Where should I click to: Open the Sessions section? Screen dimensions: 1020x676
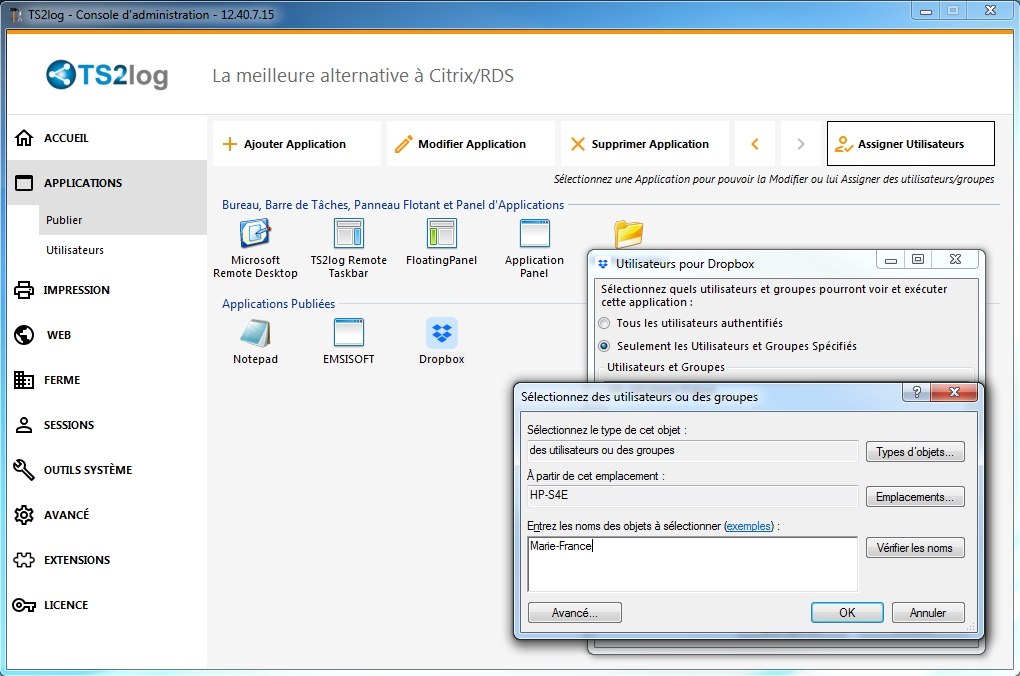click(107, 425)
